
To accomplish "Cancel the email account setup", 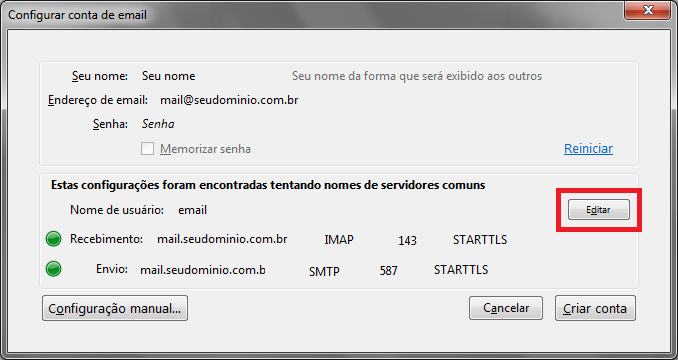I will coord(506,308).
